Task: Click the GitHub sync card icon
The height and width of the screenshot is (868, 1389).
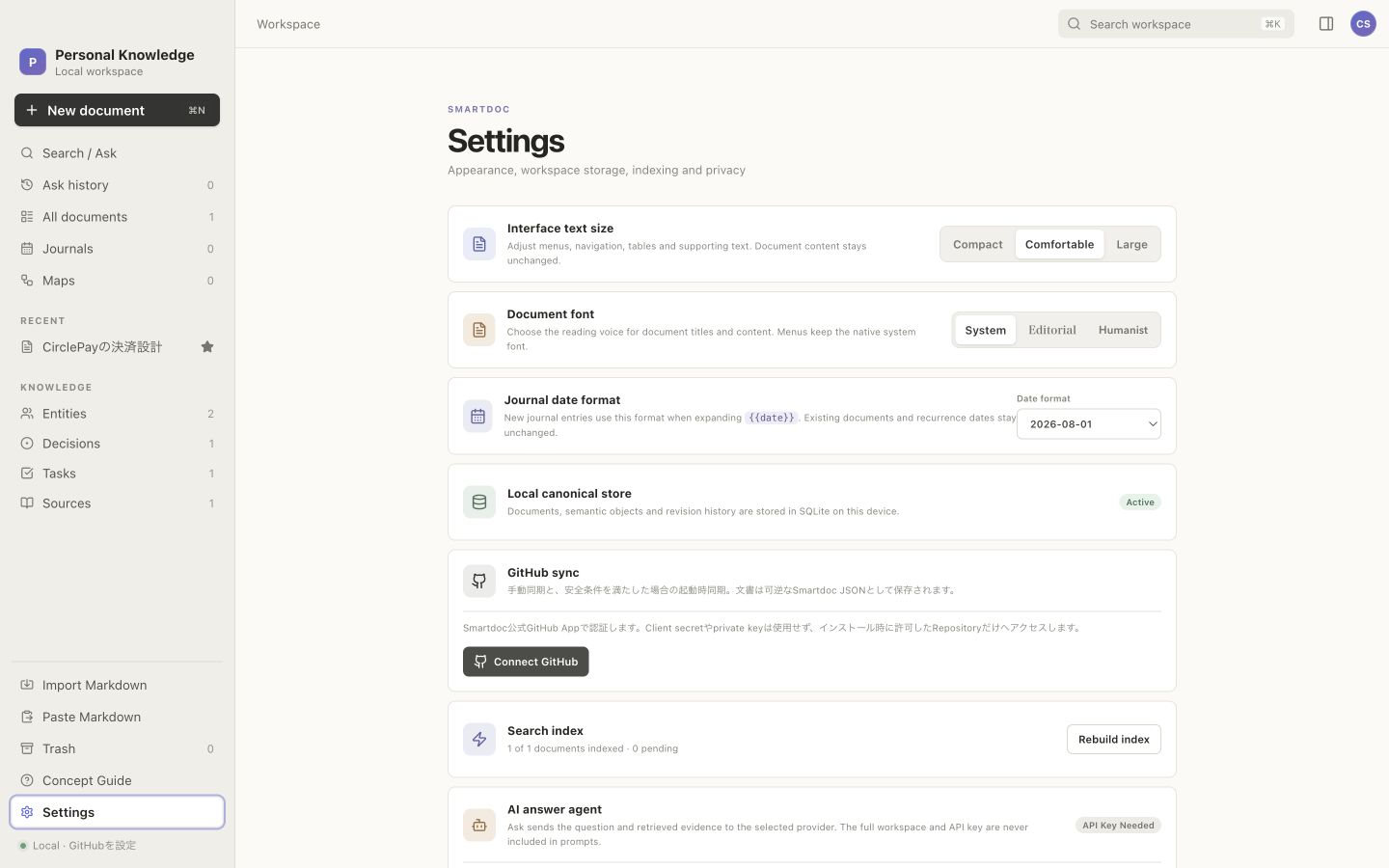Action: (479, 581)
